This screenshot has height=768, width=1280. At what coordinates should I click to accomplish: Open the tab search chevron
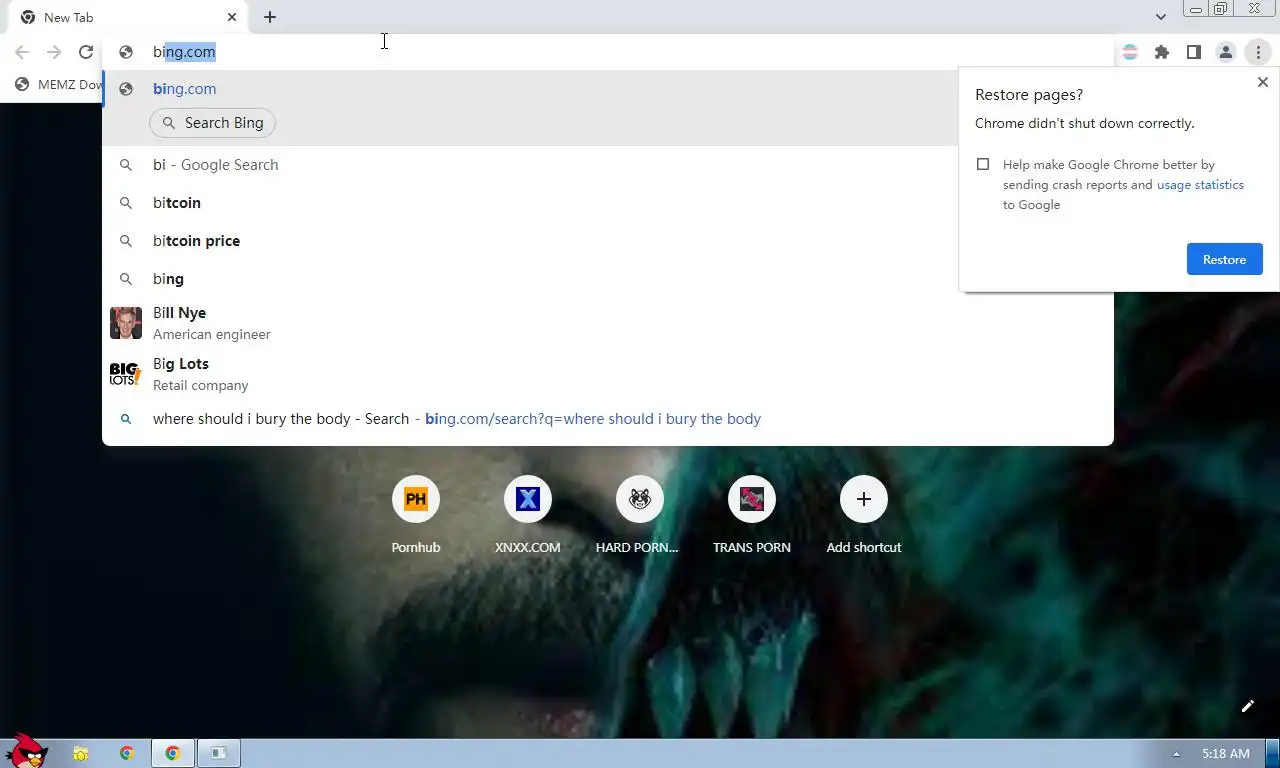click(1160, 17)
